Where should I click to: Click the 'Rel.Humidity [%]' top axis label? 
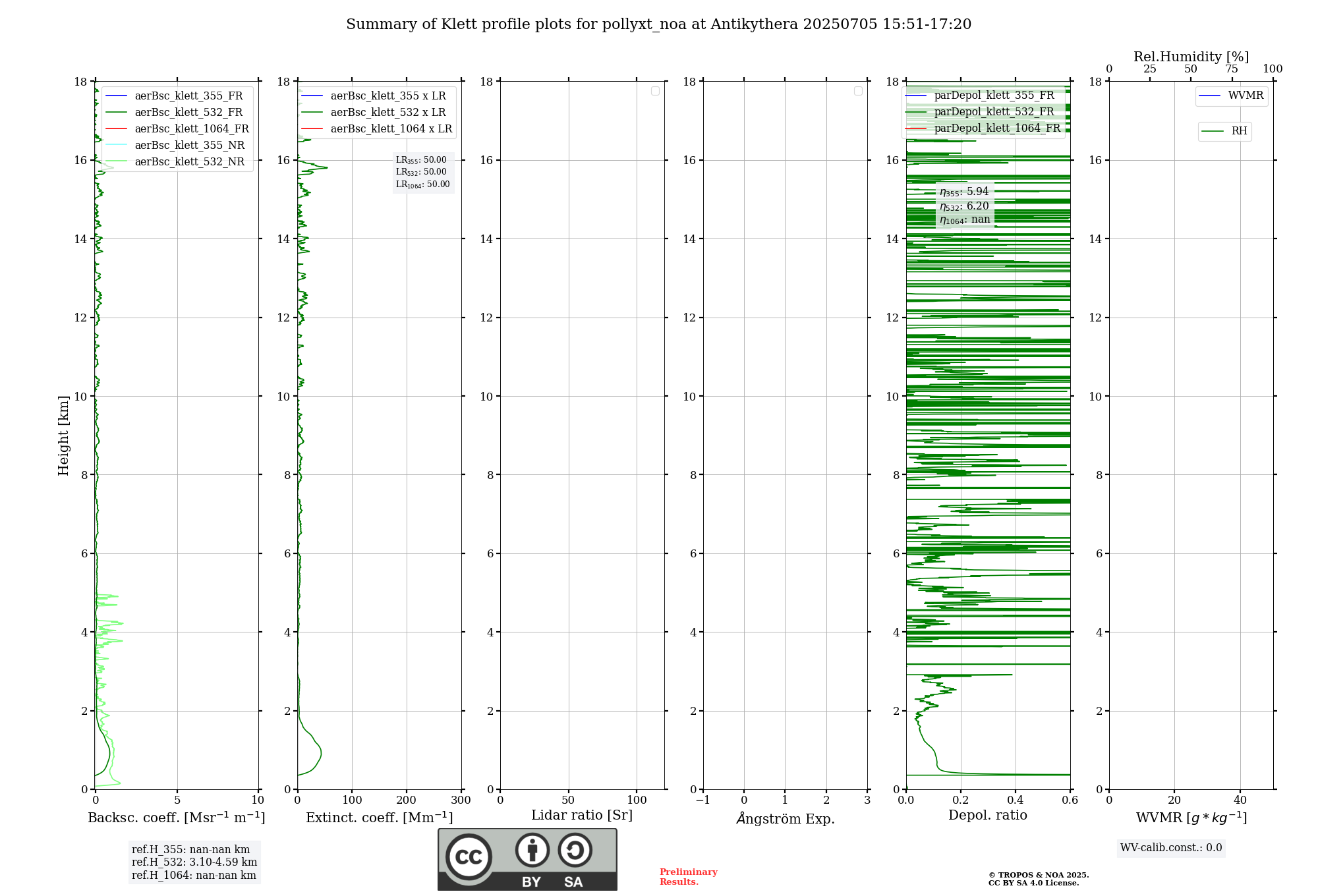tap(1191, 57)
